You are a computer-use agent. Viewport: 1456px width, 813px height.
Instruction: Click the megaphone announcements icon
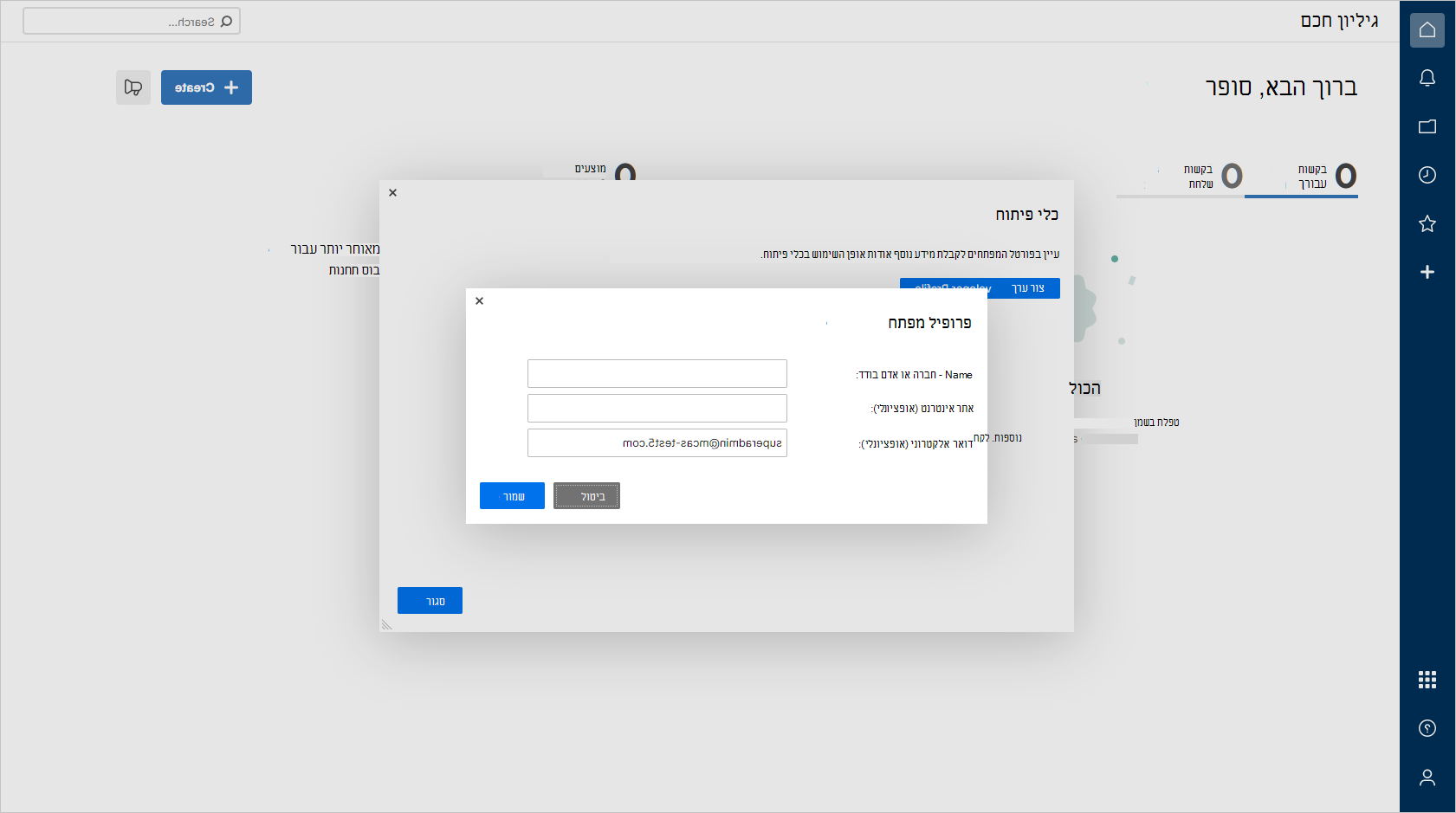pyautogui.click(x=133, y=87)
